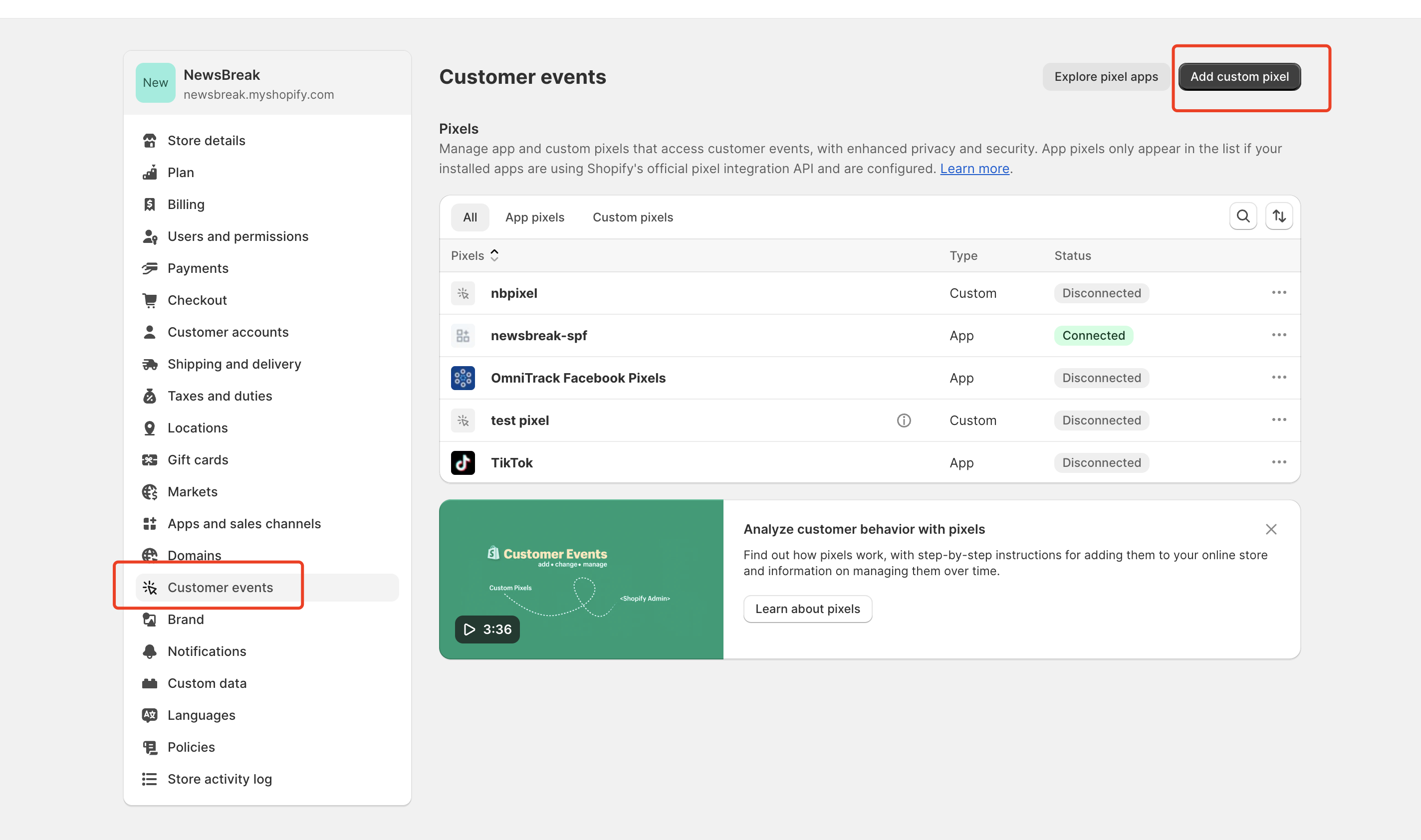Click the Gift cards sidebar icon
Viewport: 1421px width, 840px height.
click(150, 460)
